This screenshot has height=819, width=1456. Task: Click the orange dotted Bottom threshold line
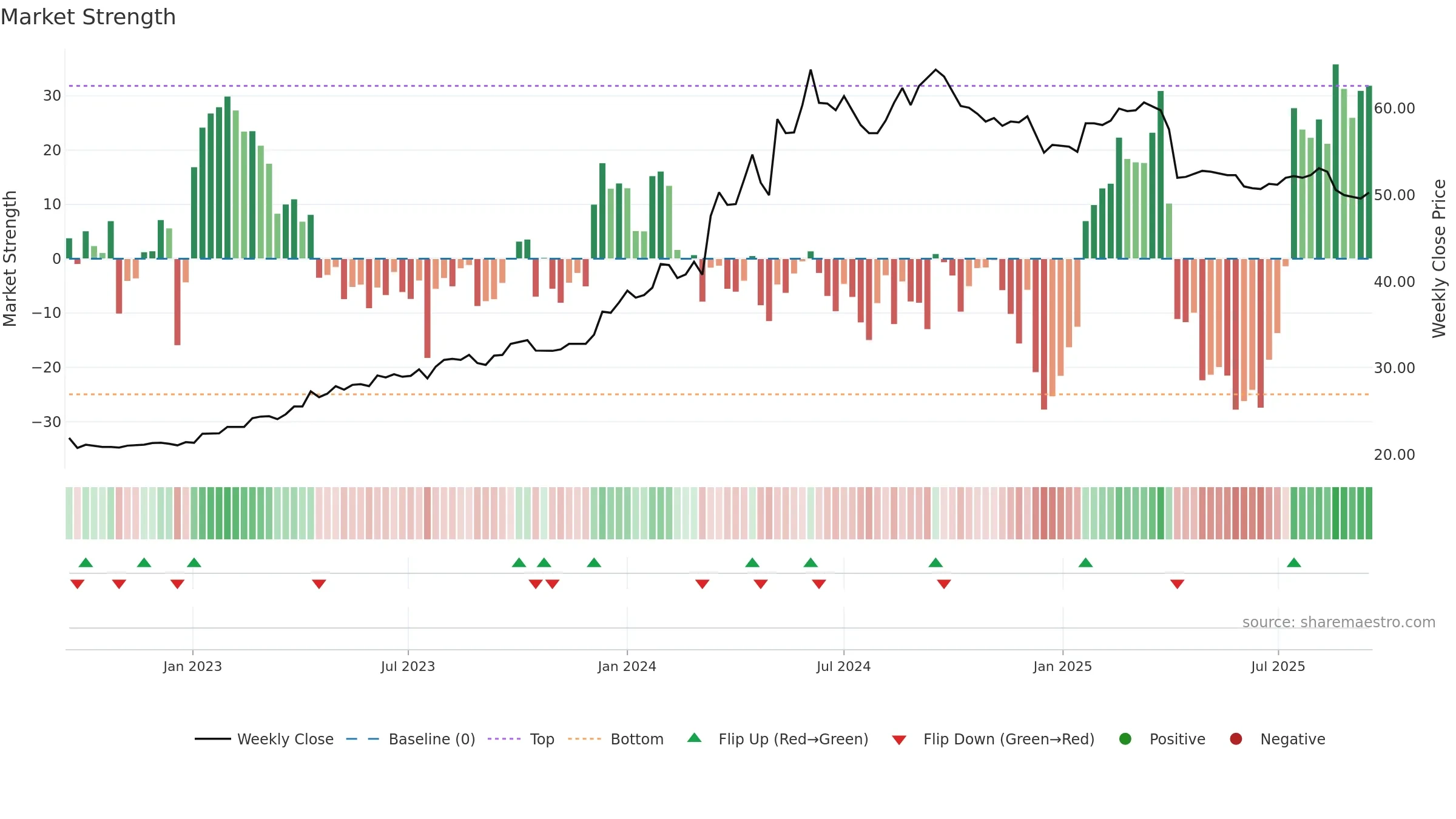click(x=719, y=394)
